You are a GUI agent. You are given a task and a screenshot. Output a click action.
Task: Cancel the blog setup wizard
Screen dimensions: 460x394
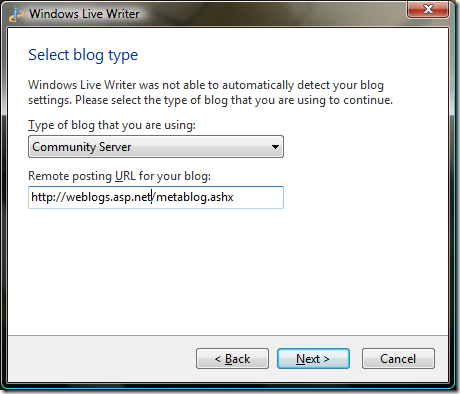(398, 359)
